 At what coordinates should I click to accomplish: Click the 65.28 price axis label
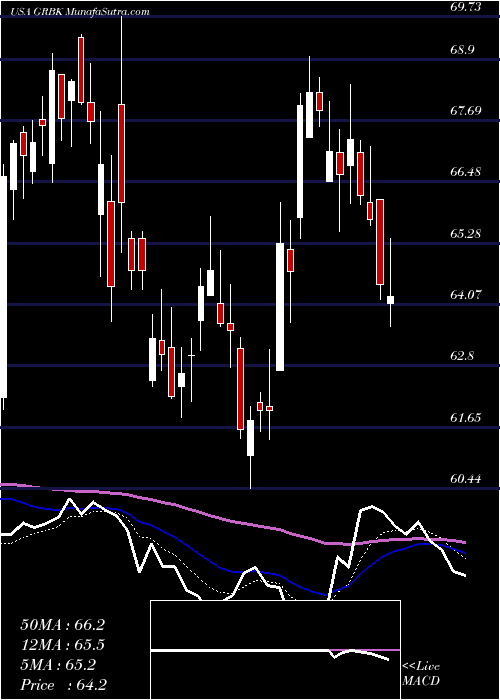[467, 233]
